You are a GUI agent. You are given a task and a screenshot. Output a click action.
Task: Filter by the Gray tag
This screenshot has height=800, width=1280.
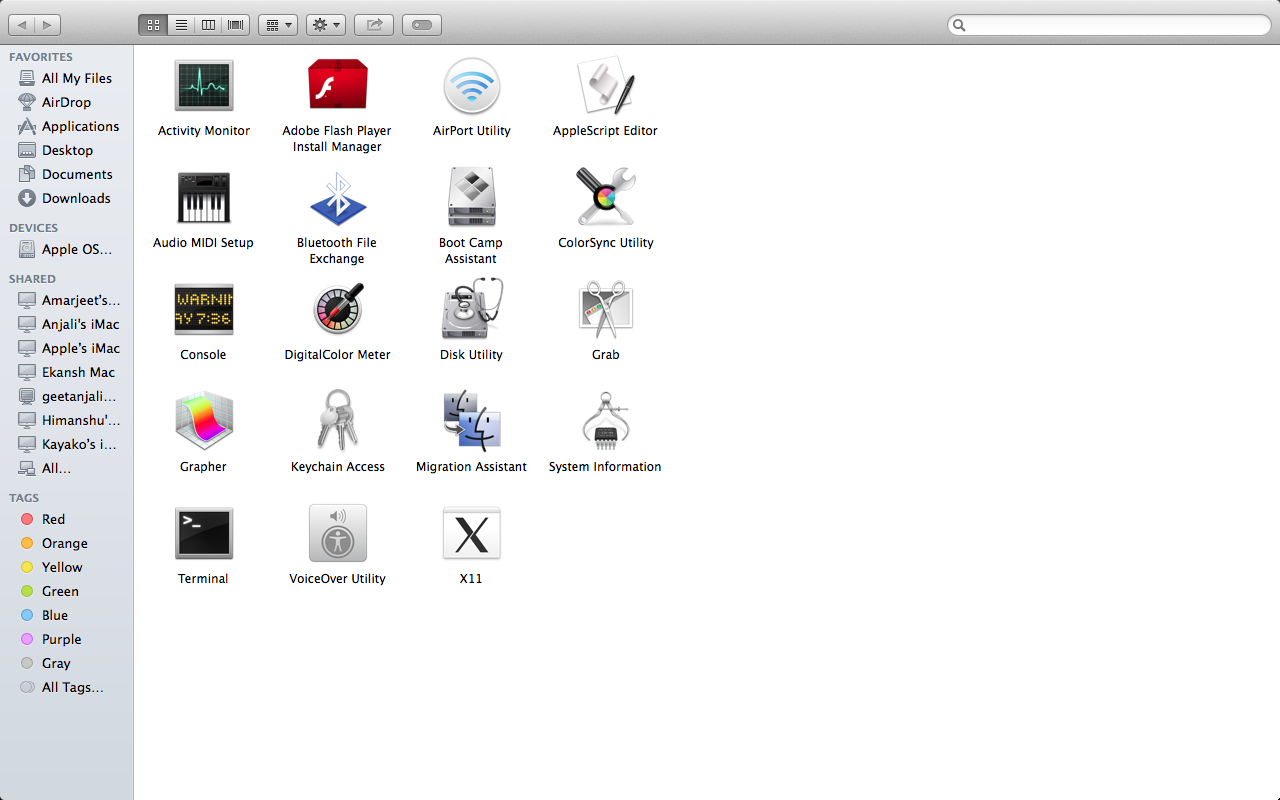pyautogui.click(x=66, y=663)
